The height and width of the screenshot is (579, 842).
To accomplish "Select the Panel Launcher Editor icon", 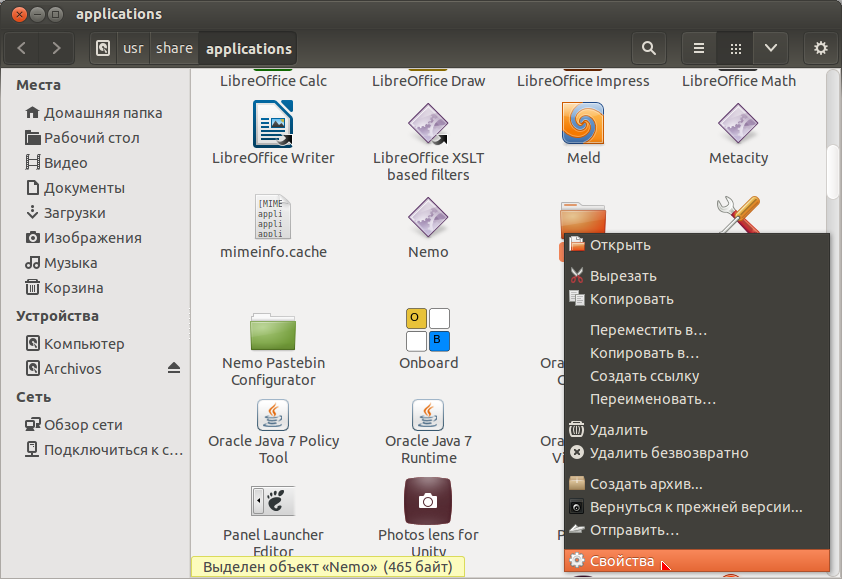I will pyautogui.click(x=273, y=501).
